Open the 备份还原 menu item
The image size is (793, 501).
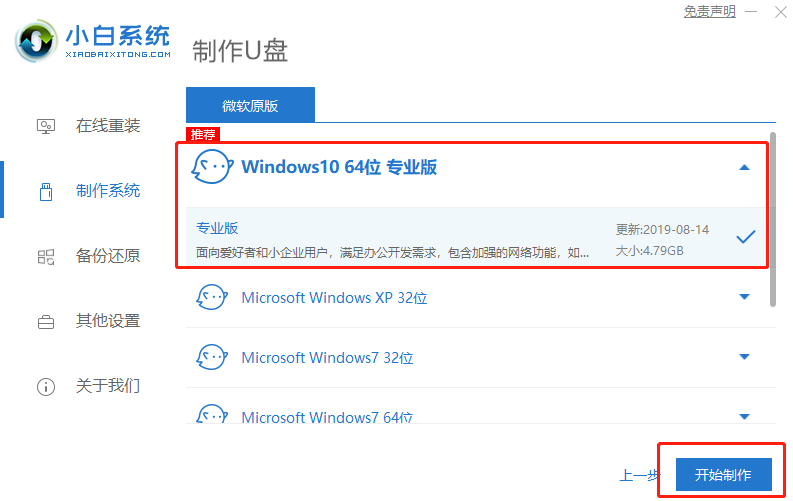108,256
